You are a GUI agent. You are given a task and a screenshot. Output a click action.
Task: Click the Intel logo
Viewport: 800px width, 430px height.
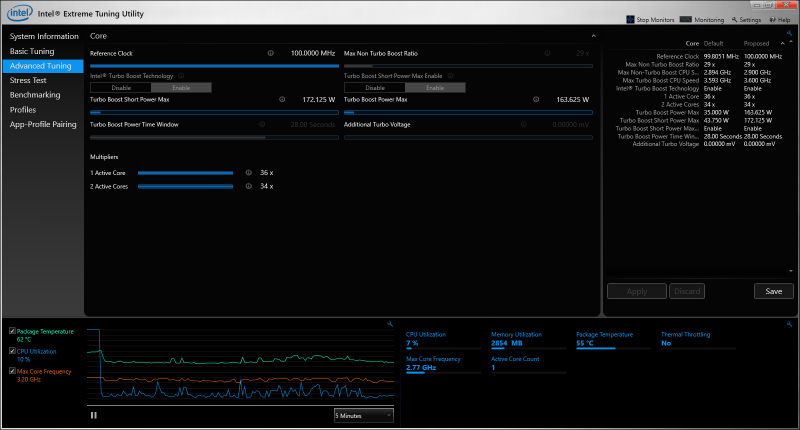[x=20, y=13]
